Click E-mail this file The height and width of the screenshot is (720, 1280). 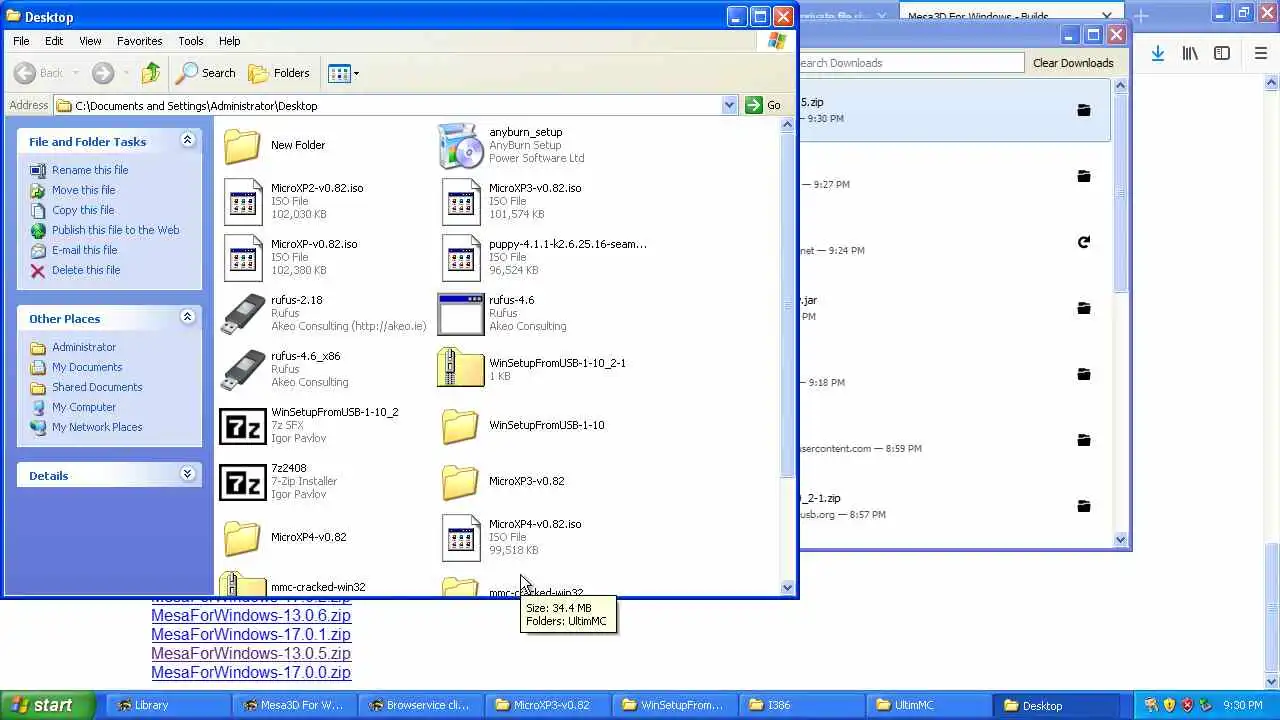[84, 250]
